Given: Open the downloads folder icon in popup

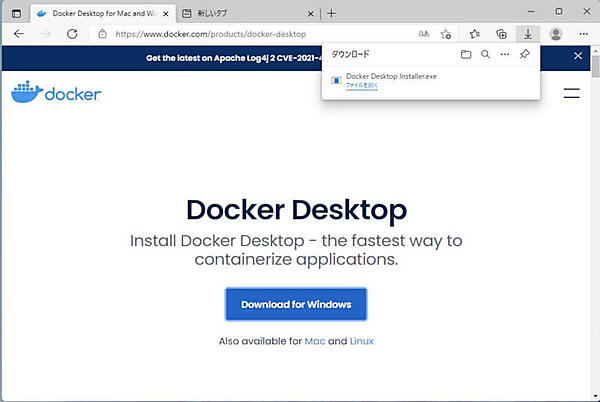Looking at the screenshot, I should 466,54.
